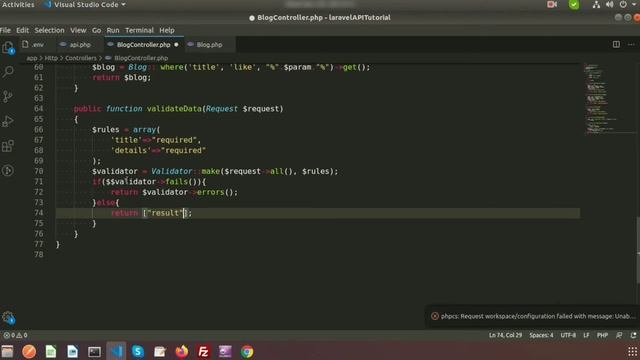
Task: Open the bottom activity bar extension icon
Action: tap(8, 170)
